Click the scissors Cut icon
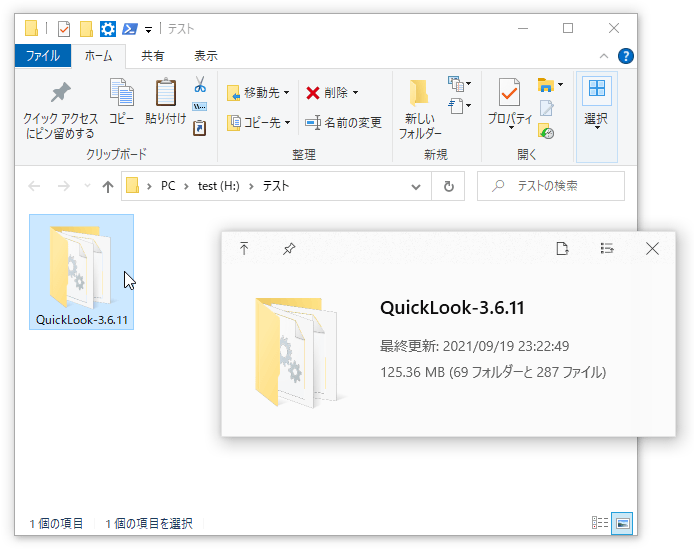 coord(200,84)
